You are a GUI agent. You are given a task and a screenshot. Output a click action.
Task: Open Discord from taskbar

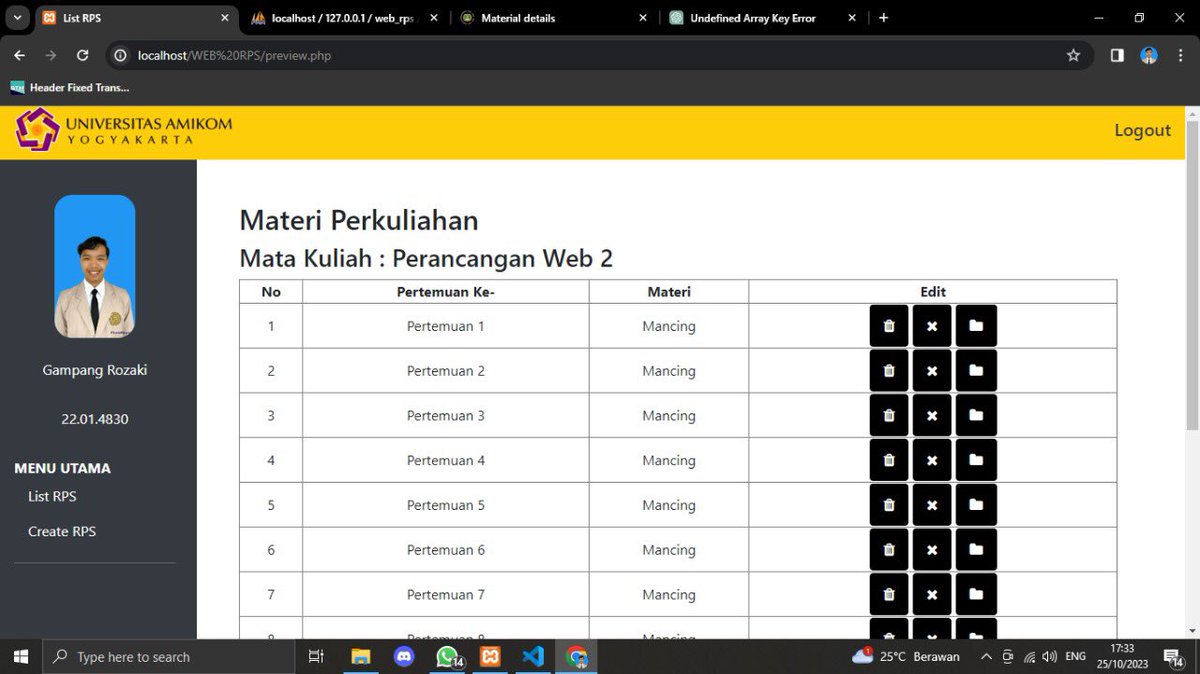click(404, 656)
